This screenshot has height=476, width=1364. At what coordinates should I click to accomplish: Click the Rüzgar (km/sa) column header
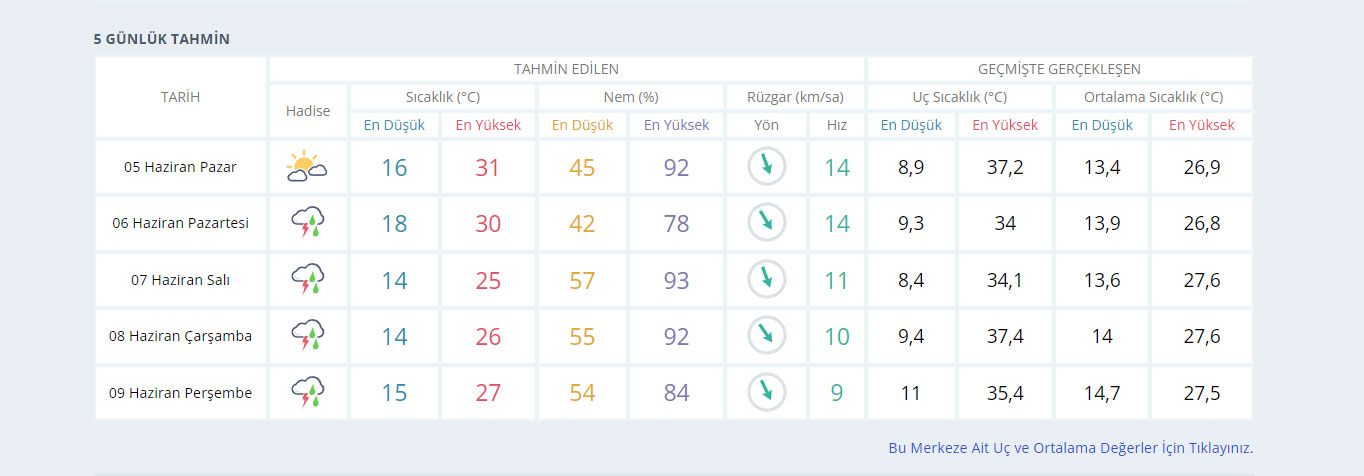coord(795,97)
